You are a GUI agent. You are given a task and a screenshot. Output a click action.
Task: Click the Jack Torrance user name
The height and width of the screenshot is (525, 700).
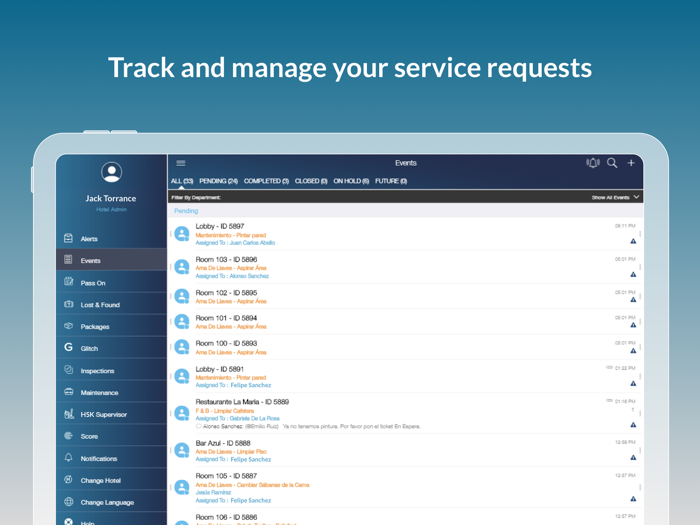click(x=111, y=198)
